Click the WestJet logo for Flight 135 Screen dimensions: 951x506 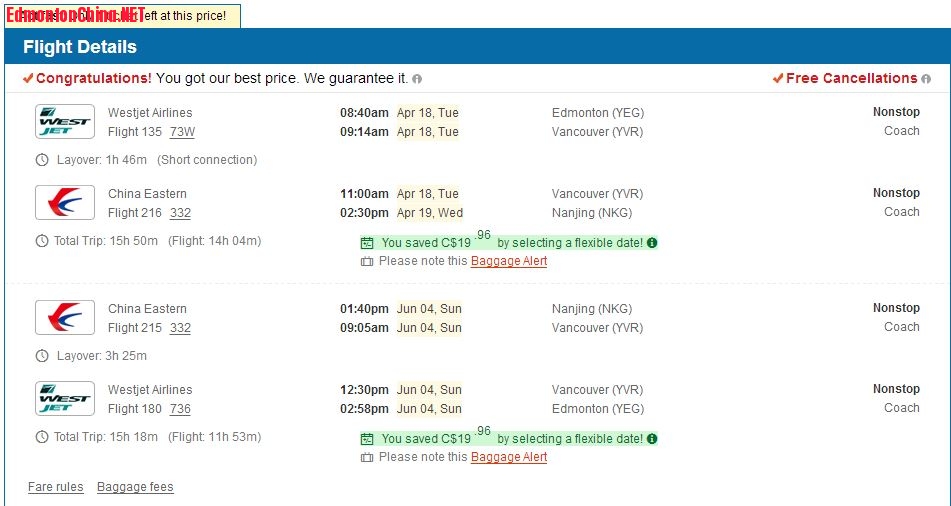pyautogui.click(x=65, y=122)
